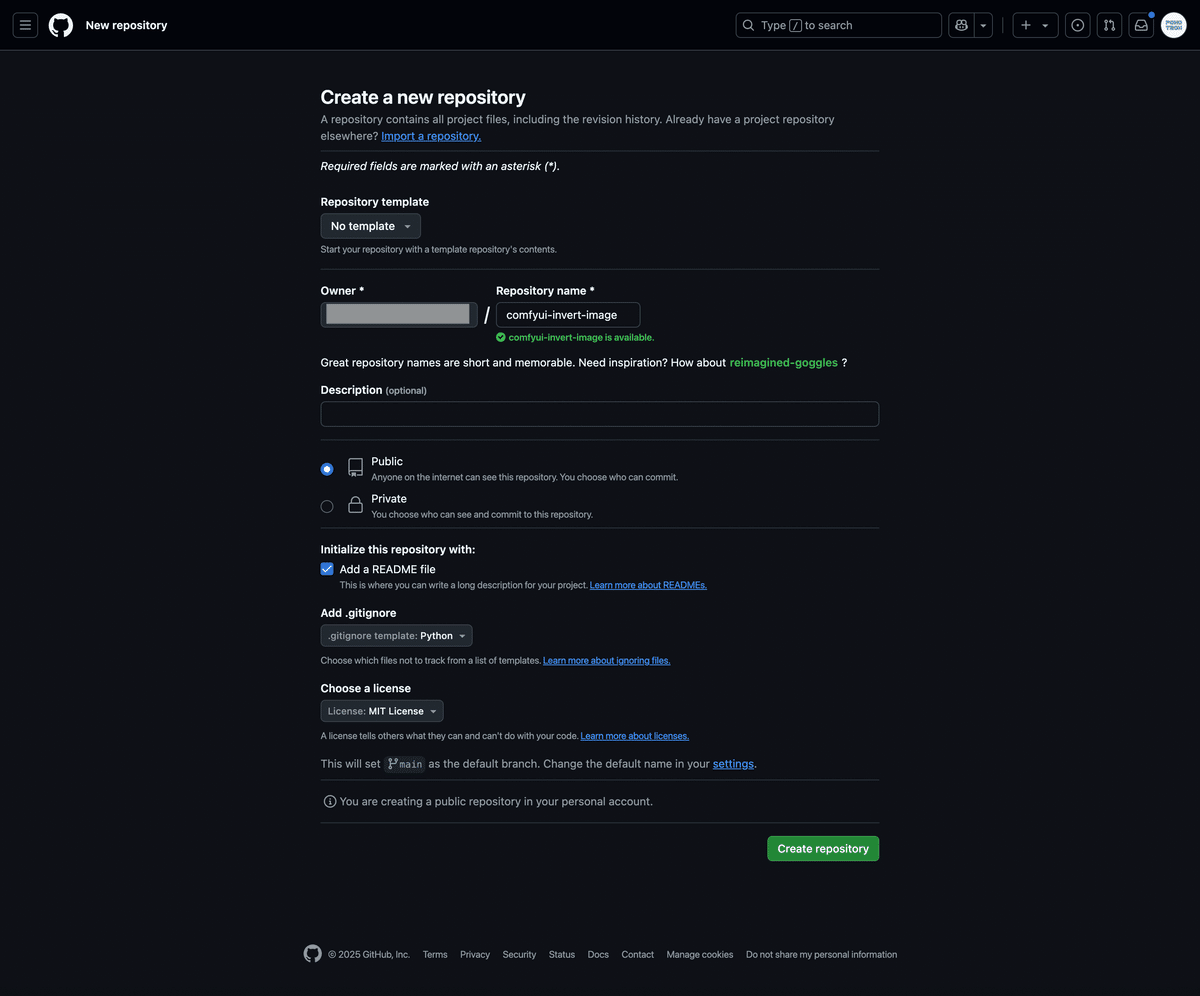This screenshot has height=996, width=1200.
Task: Select the Public visibility radio button
Action: point(327,469)
